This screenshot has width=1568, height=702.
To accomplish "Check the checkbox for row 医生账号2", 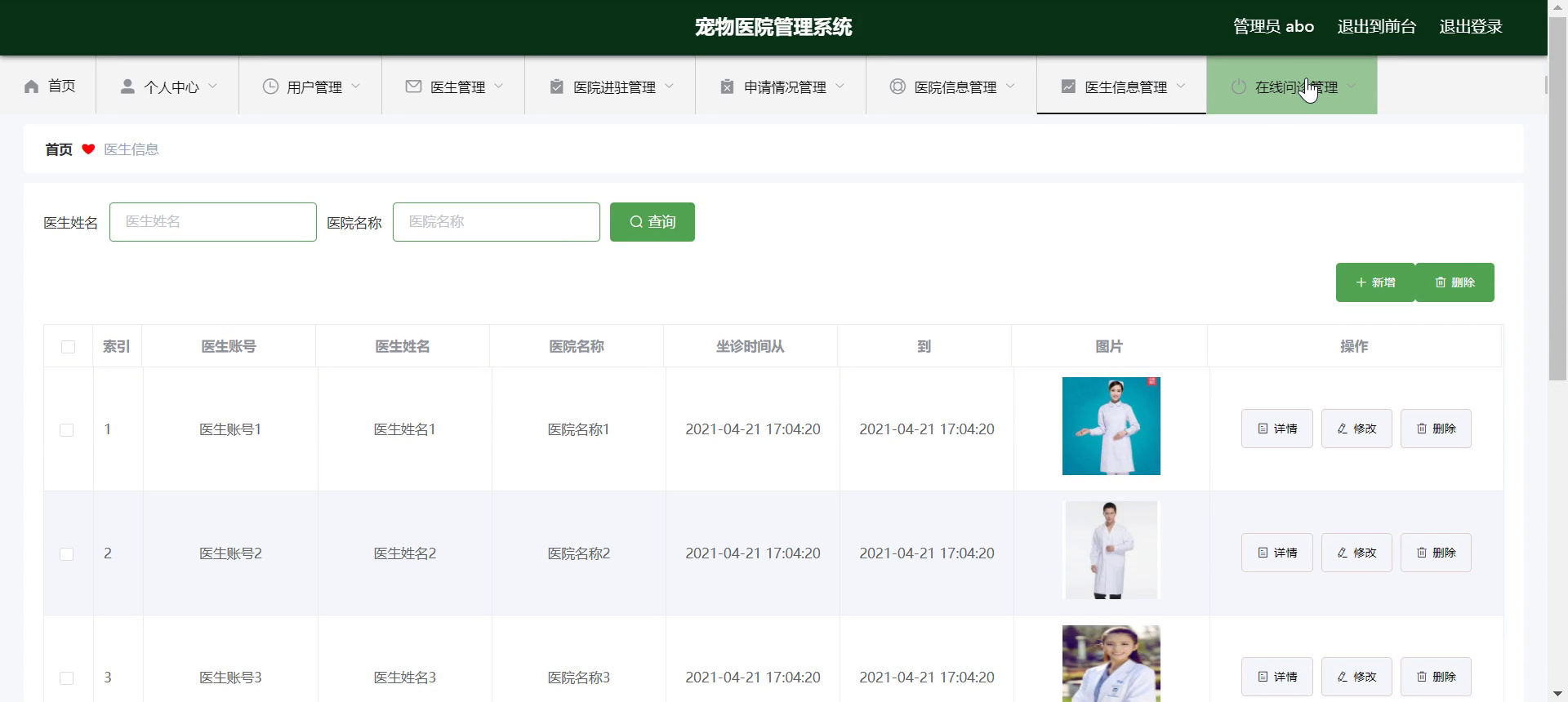I will point(67,554).
